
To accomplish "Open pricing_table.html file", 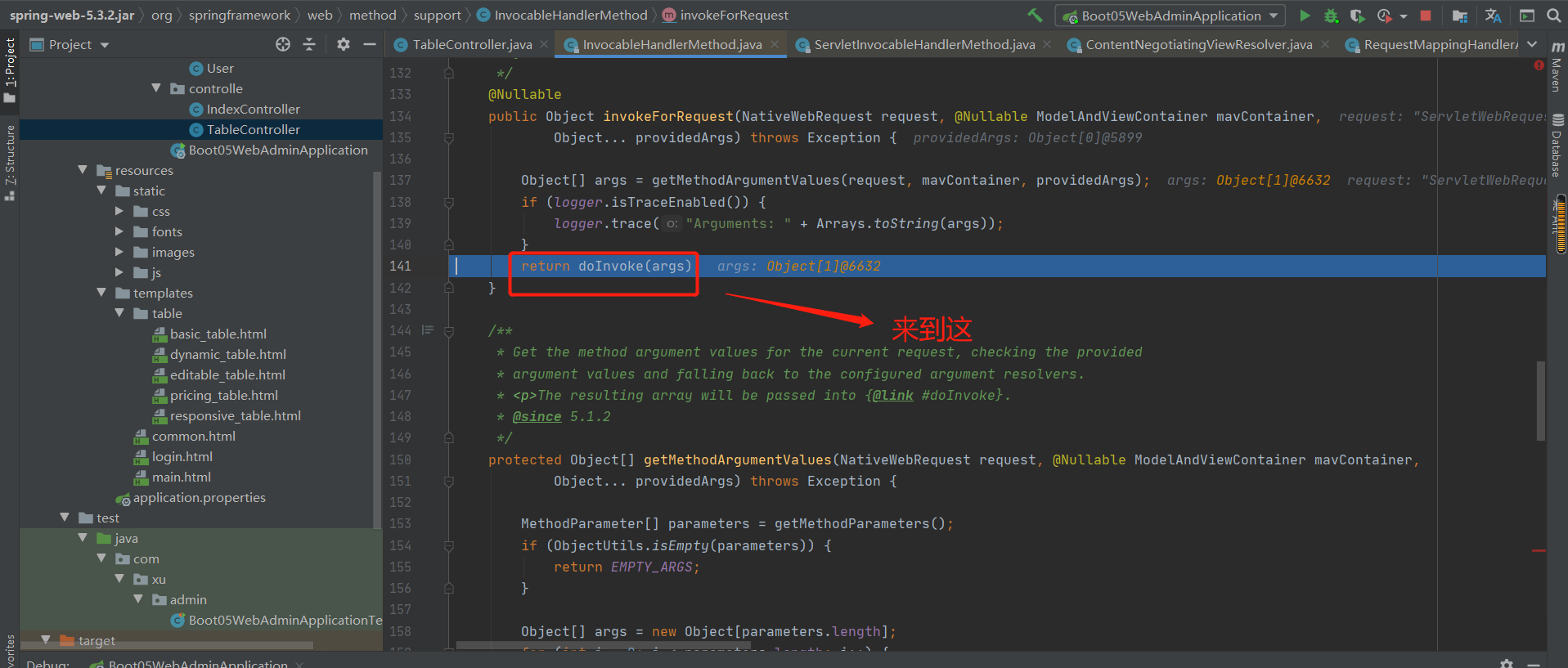I will tap(223, 396).
